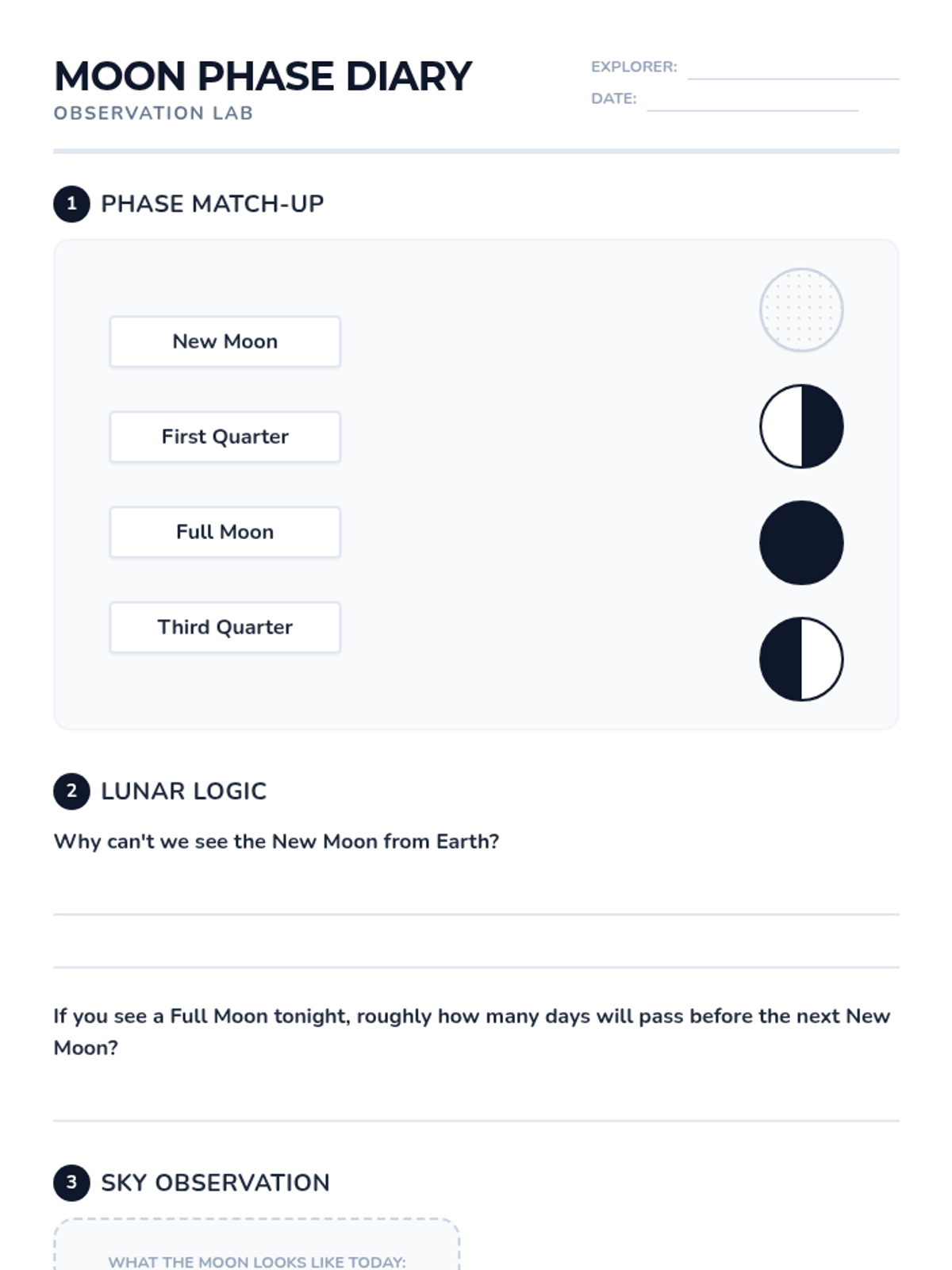Select moon icon with dark left half
The height and width of the screenshot is (1270, 952).
[x=801, y=659]
